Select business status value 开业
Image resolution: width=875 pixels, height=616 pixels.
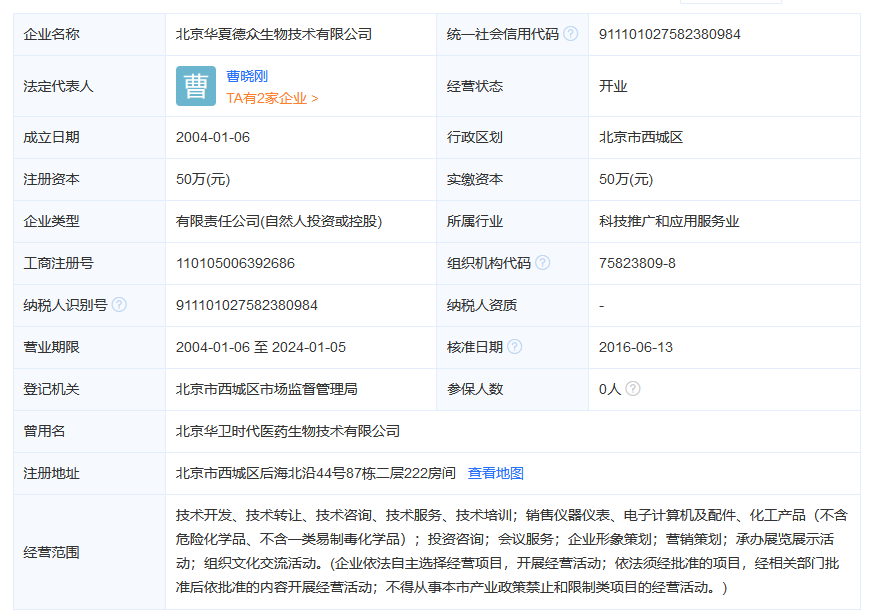pos(613,86)
